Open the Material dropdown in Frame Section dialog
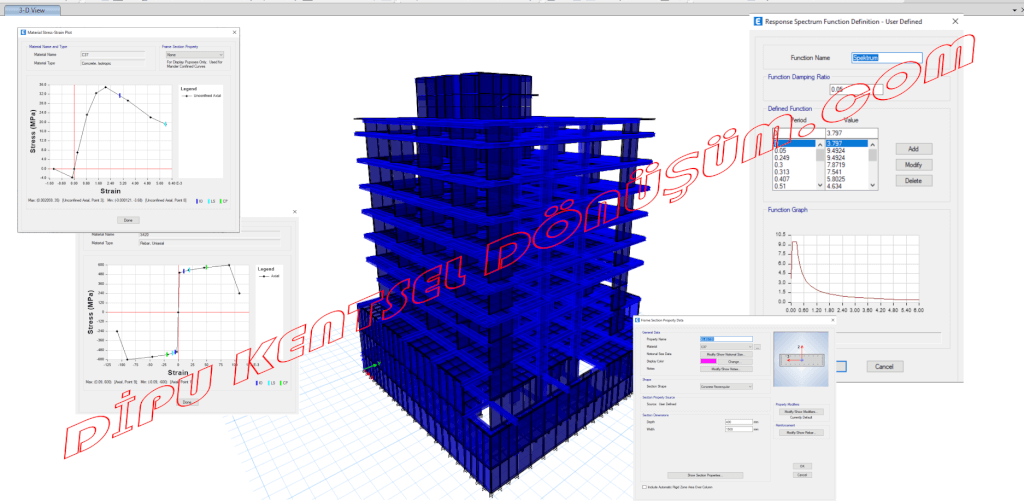The height and width of the screenshot is (501, 1024). click(x=726, y=347)
